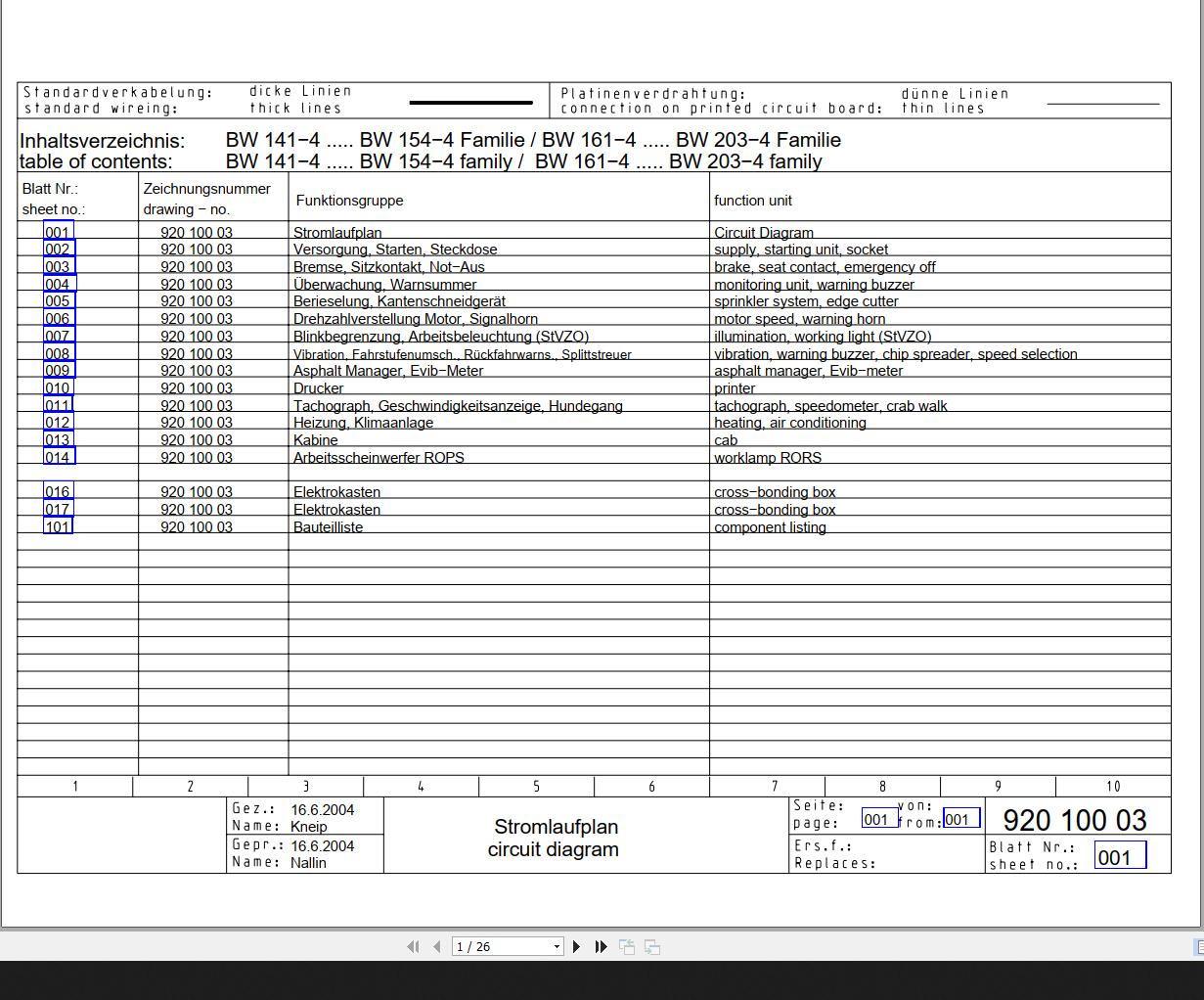Click 'Asphalt Manager, Evib-Meter' German entry

(x=388, y=371)
